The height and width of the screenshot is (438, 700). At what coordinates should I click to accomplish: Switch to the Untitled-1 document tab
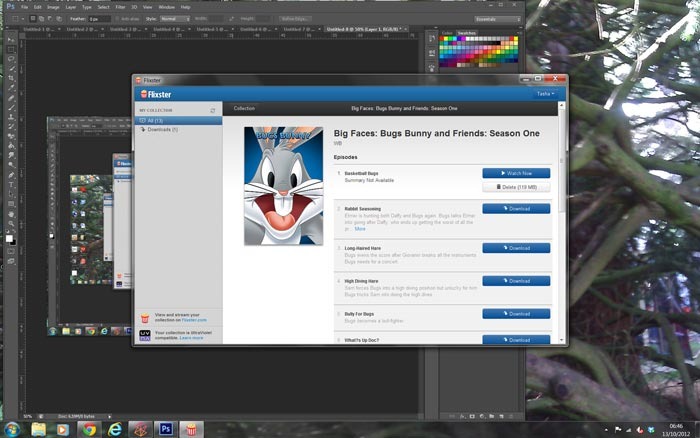point(37,29)
